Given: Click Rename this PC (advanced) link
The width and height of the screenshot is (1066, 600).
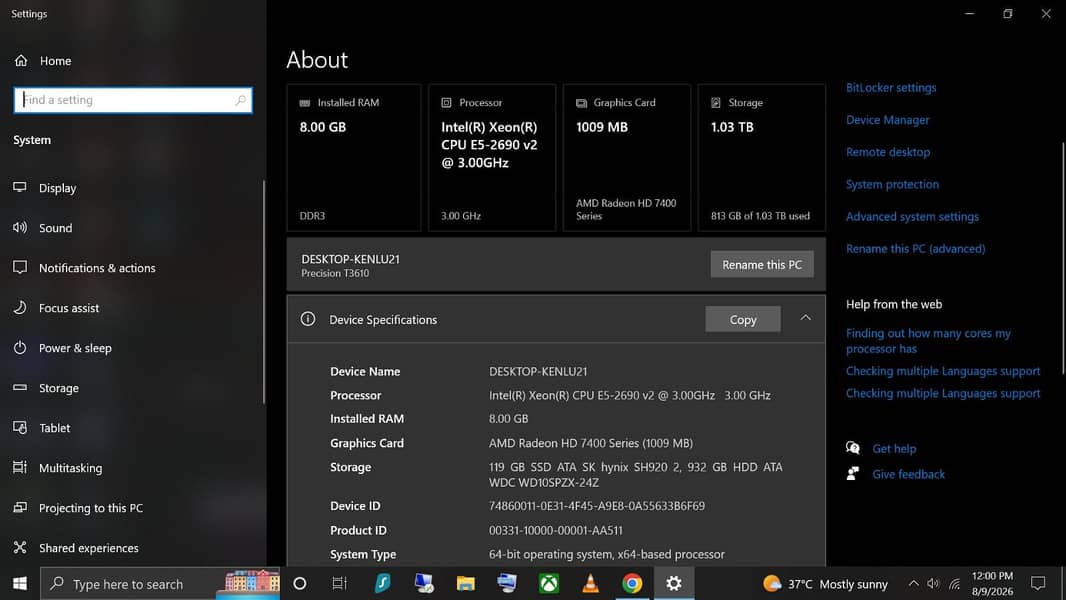Looking at the screenshot, I should [x=915, y=249].
